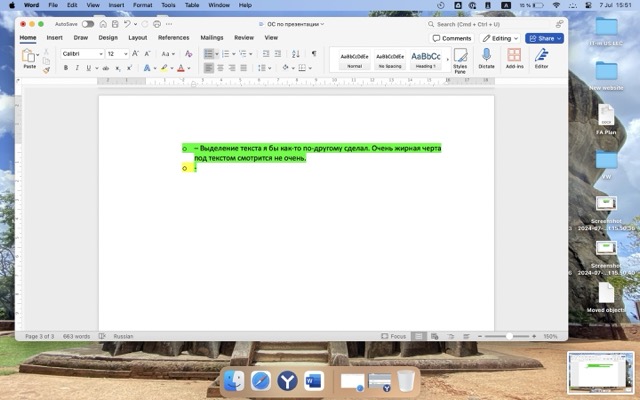Switch to the Insert ribbon tab
The image size is (640, 400).
54,37
